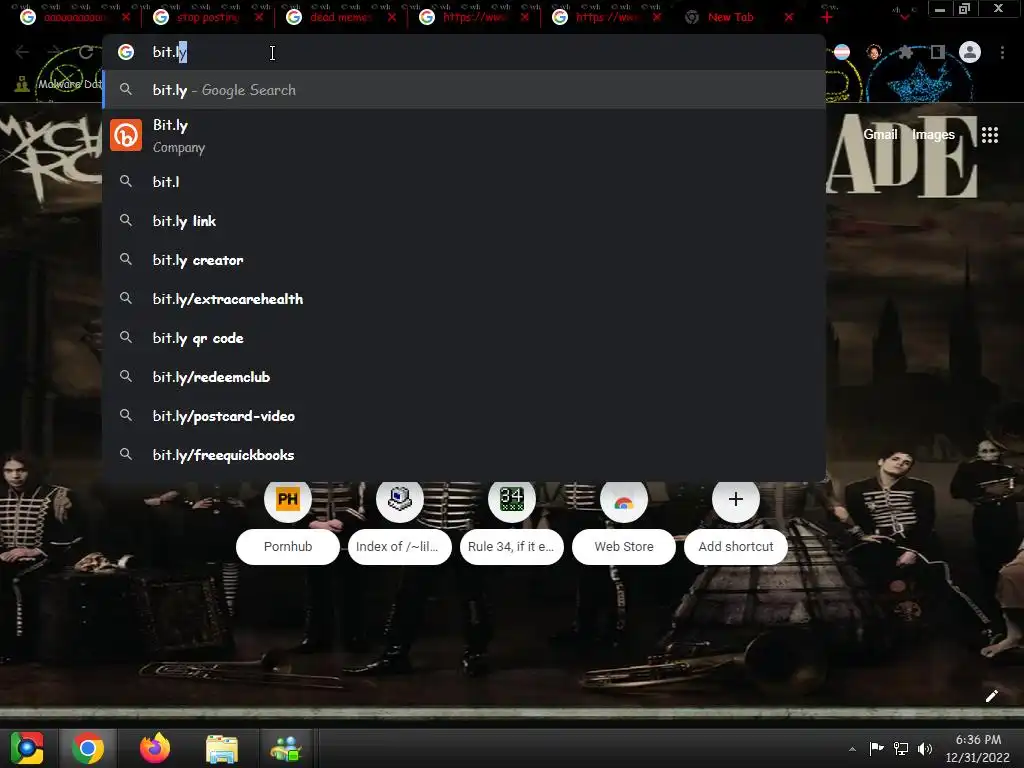Open the Malware Database bookmark
Image resolution: width=1024 pixels, height=768 pixels.
point(59,84)
